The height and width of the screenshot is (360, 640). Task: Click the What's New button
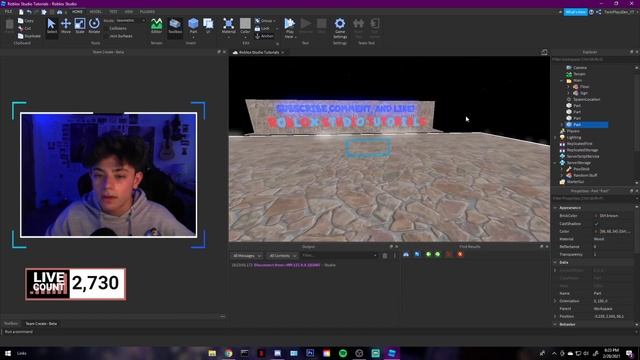tap(576, 12)
